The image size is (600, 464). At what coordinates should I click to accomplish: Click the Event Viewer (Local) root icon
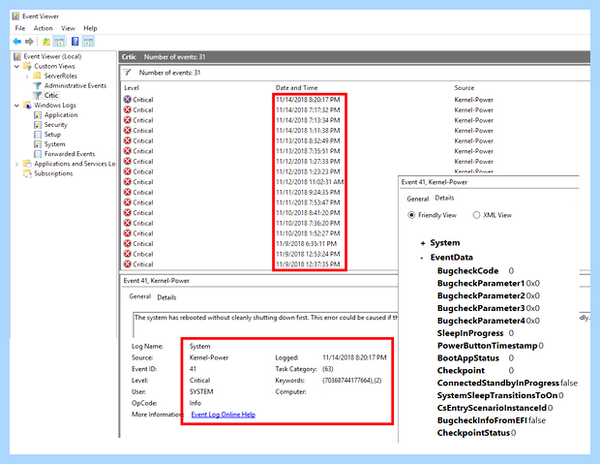pos(17,57)
